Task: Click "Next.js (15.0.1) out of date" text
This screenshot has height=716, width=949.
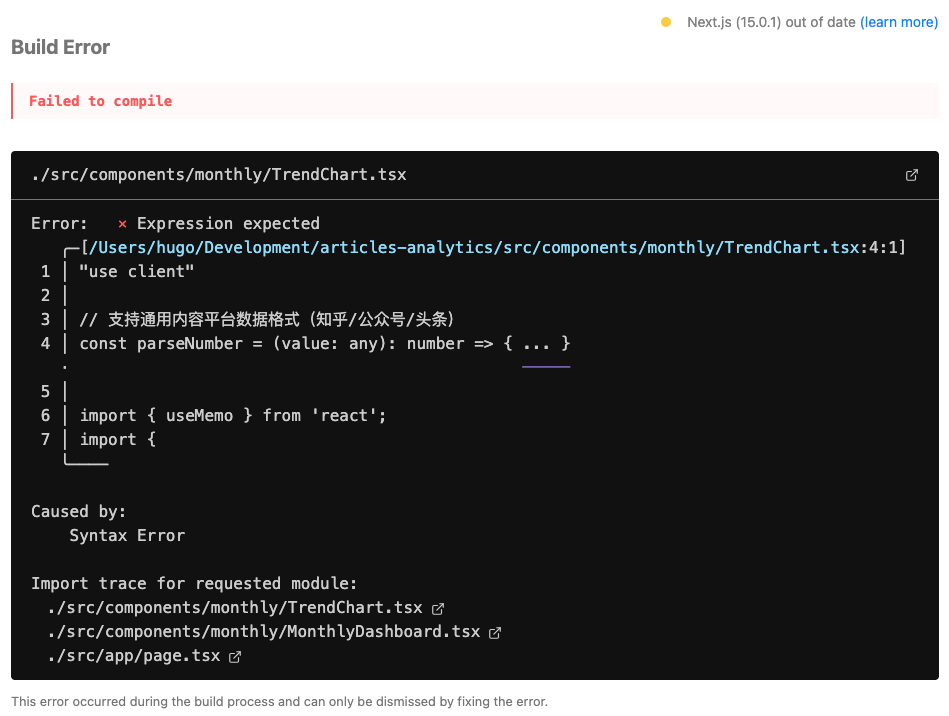Action: pos(771,22)
